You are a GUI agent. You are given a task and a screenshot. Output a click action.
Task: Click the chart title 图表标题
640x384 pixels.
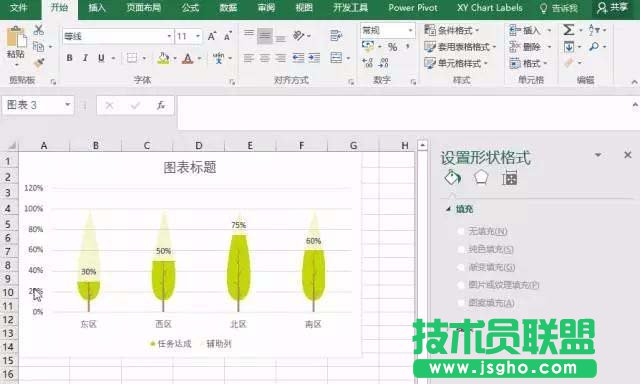(190, 167)
